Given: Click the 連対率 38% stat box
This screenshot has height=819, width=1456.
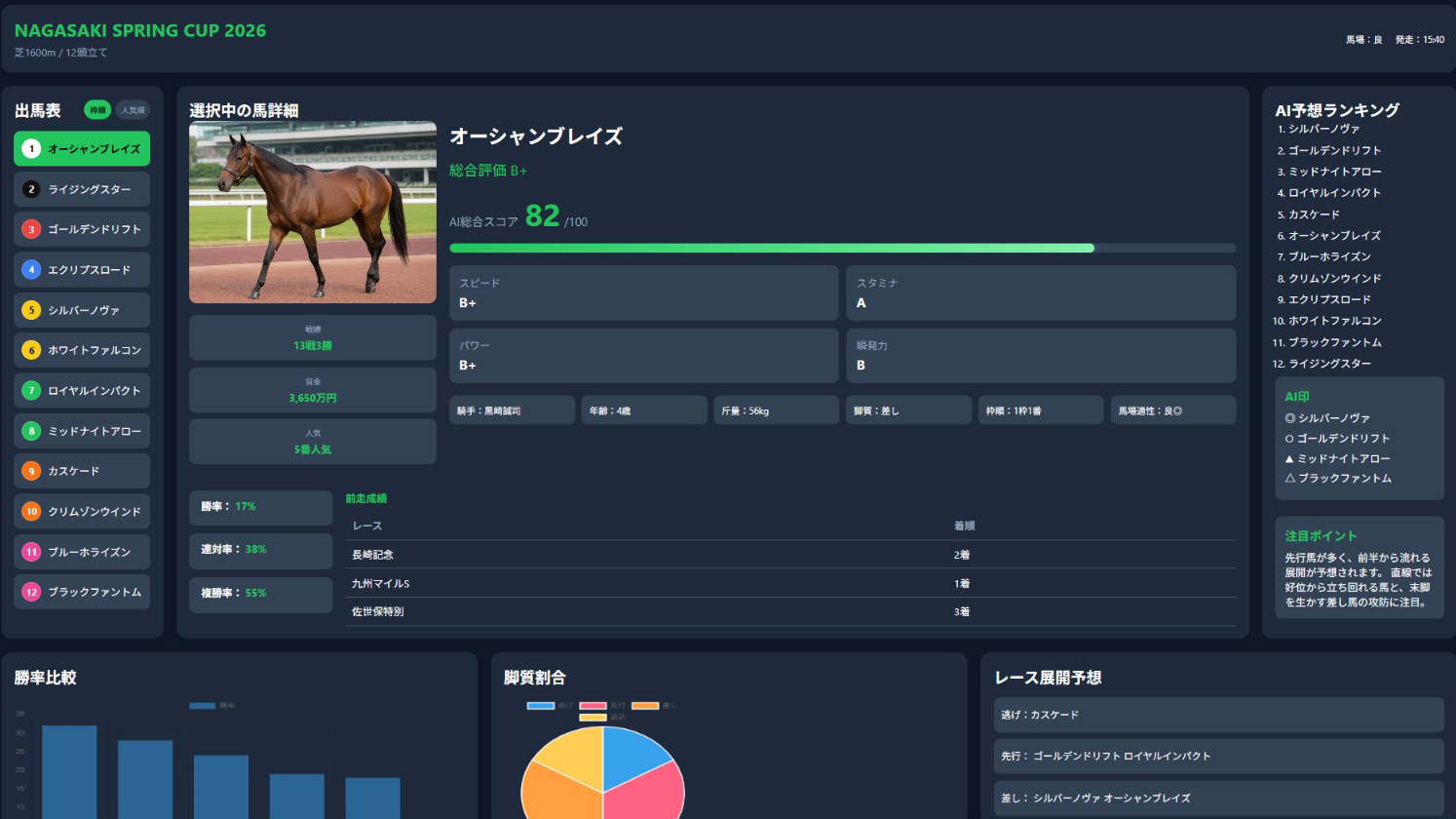Looking at the screenshot, I should (261, 550).
